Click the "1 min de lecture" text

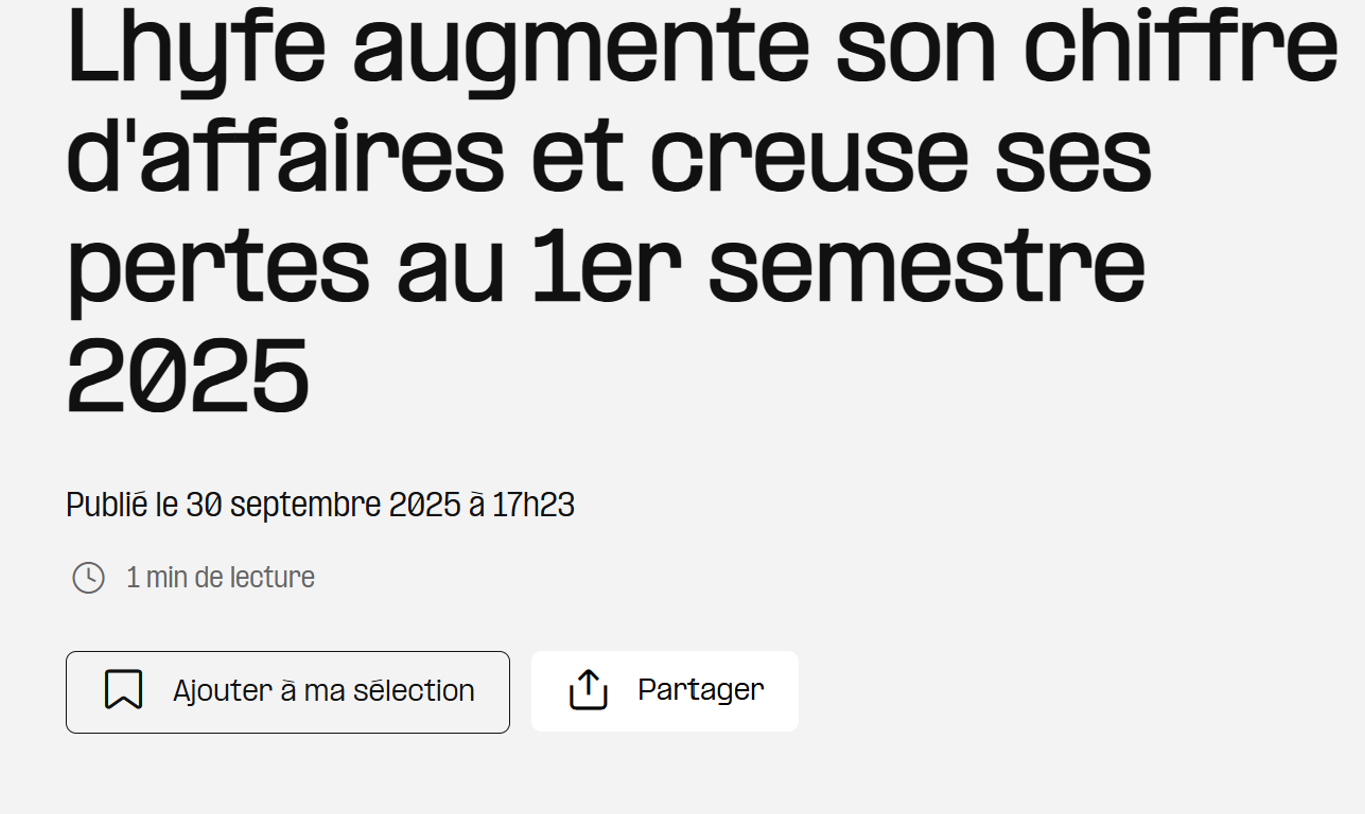click(220, 578)
